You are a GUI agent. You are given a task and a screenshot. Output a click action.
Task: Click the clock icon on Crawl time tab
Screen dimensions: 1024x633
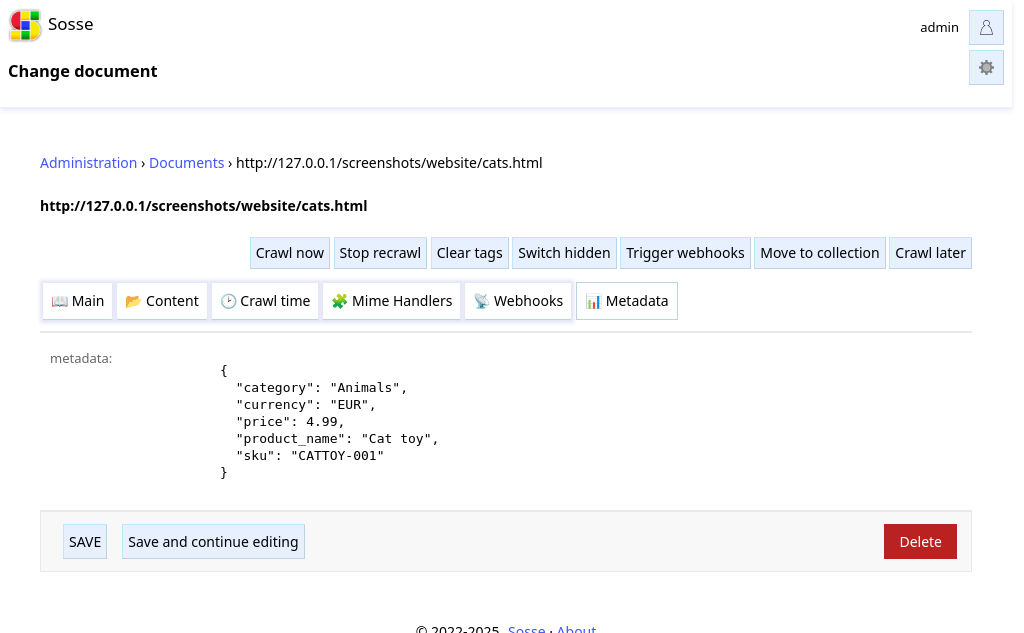pyautogui.click(x=229, y=301)
